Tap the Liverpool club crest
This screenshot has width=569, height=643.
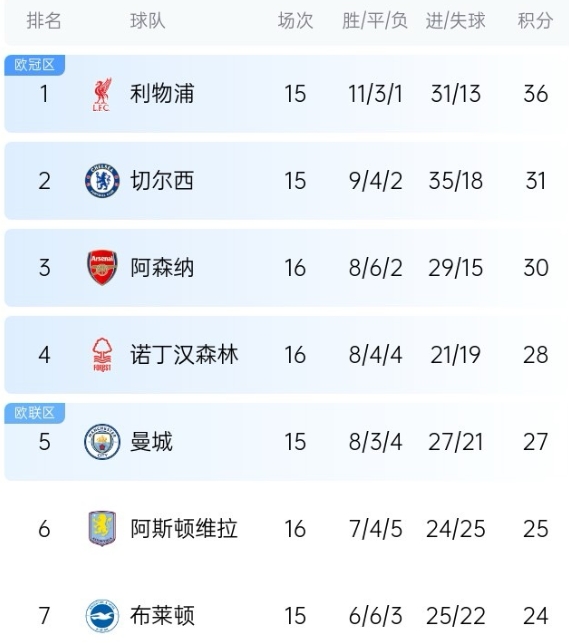click(x=101, y=95)
